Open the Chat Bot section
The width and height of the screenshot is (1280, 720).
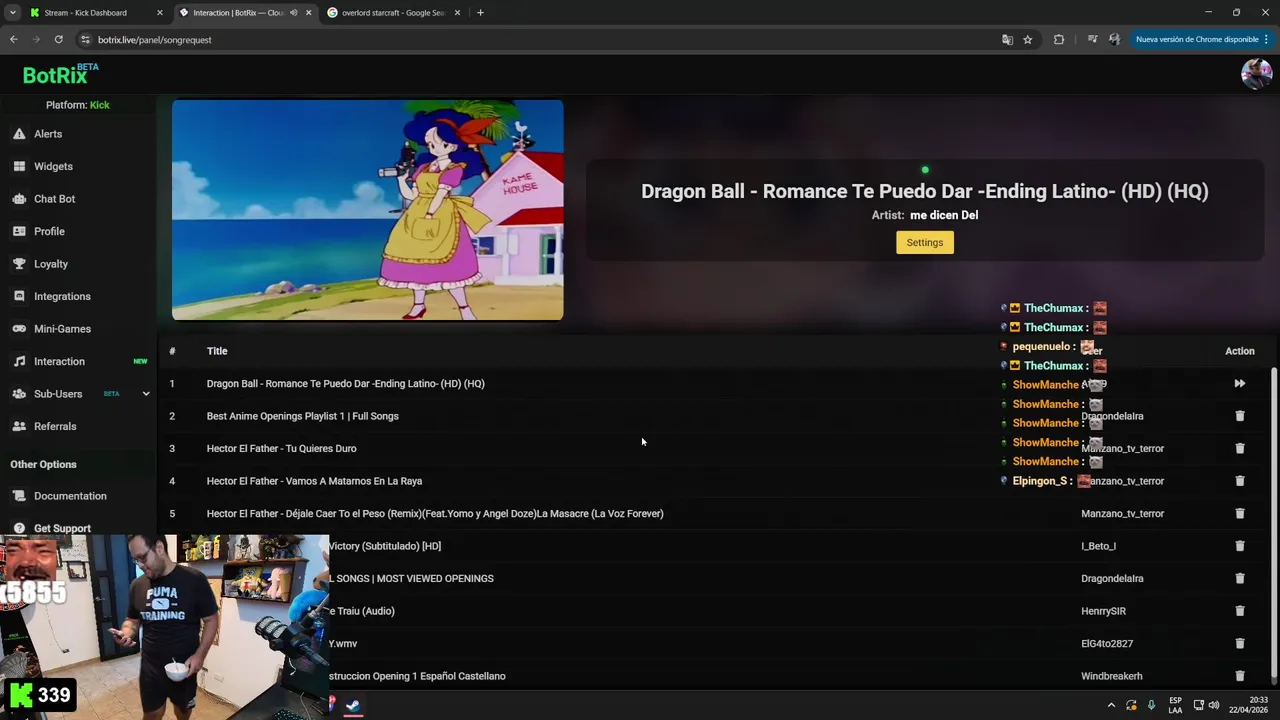click(54, 199)
